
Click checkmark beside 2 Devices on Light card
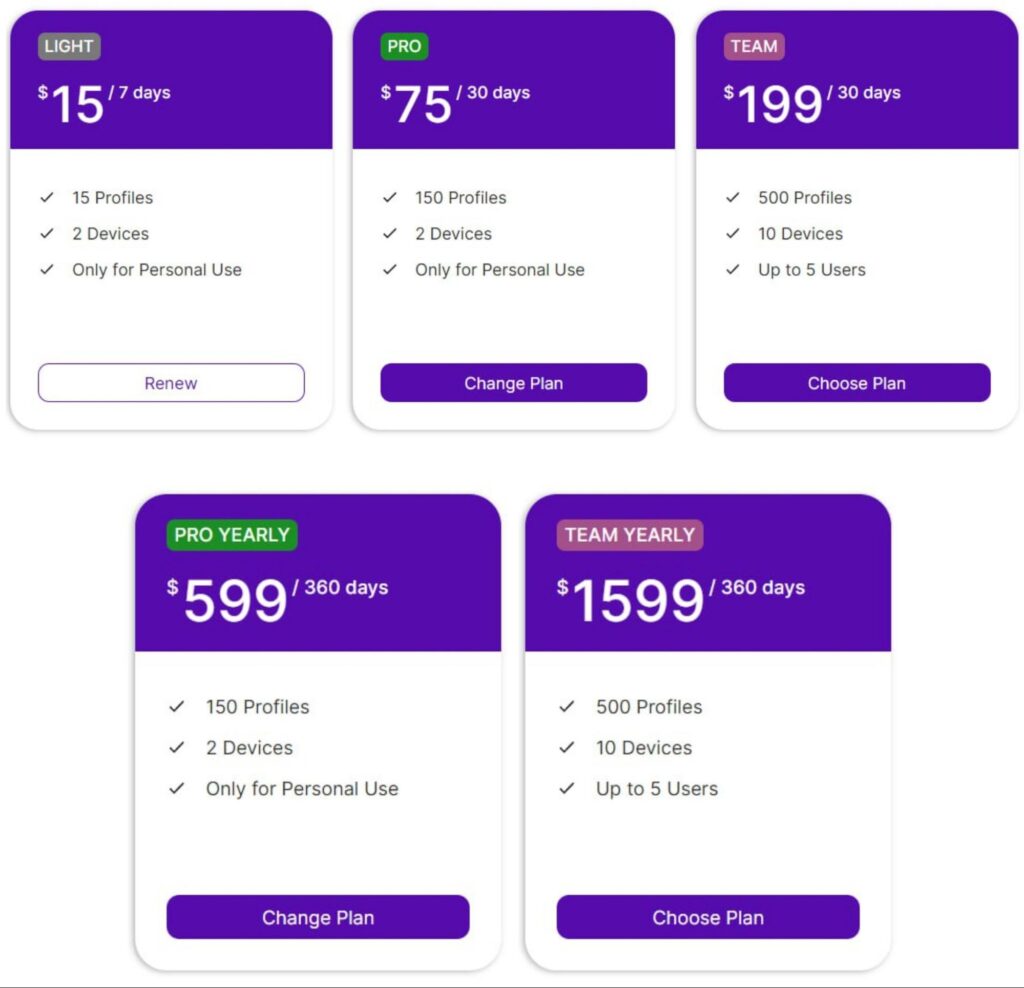(x=47, y=233)
